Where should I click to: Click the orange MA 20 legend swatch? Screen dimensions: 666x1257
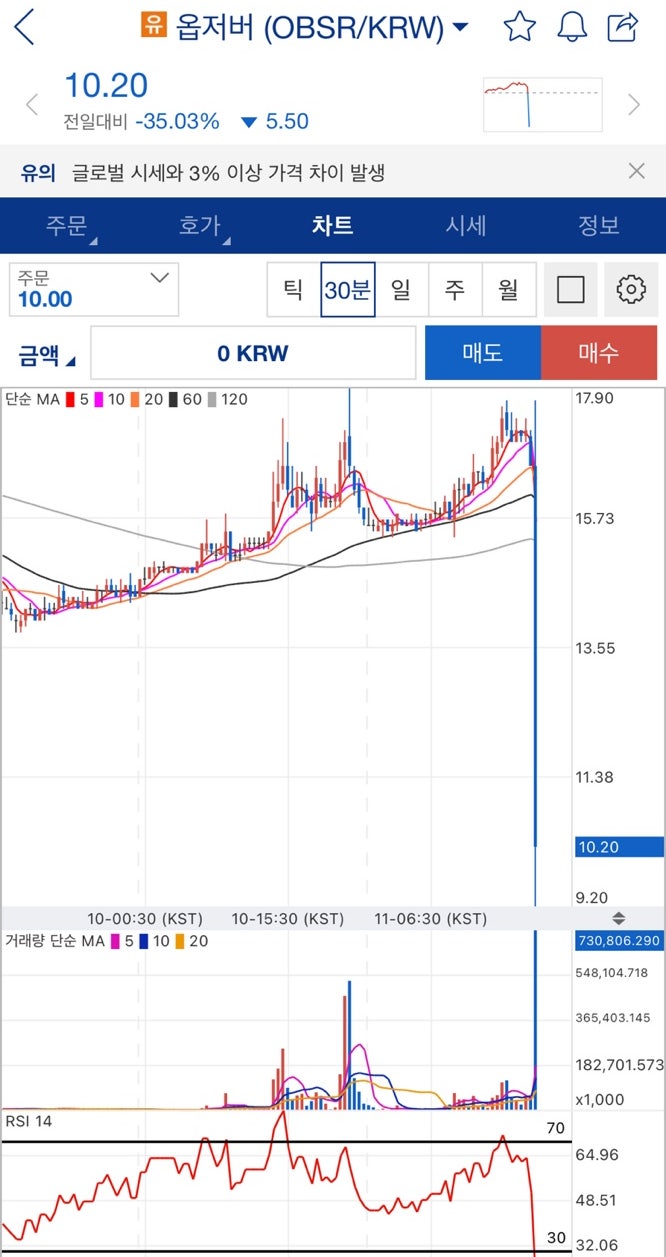pos(136,399)
